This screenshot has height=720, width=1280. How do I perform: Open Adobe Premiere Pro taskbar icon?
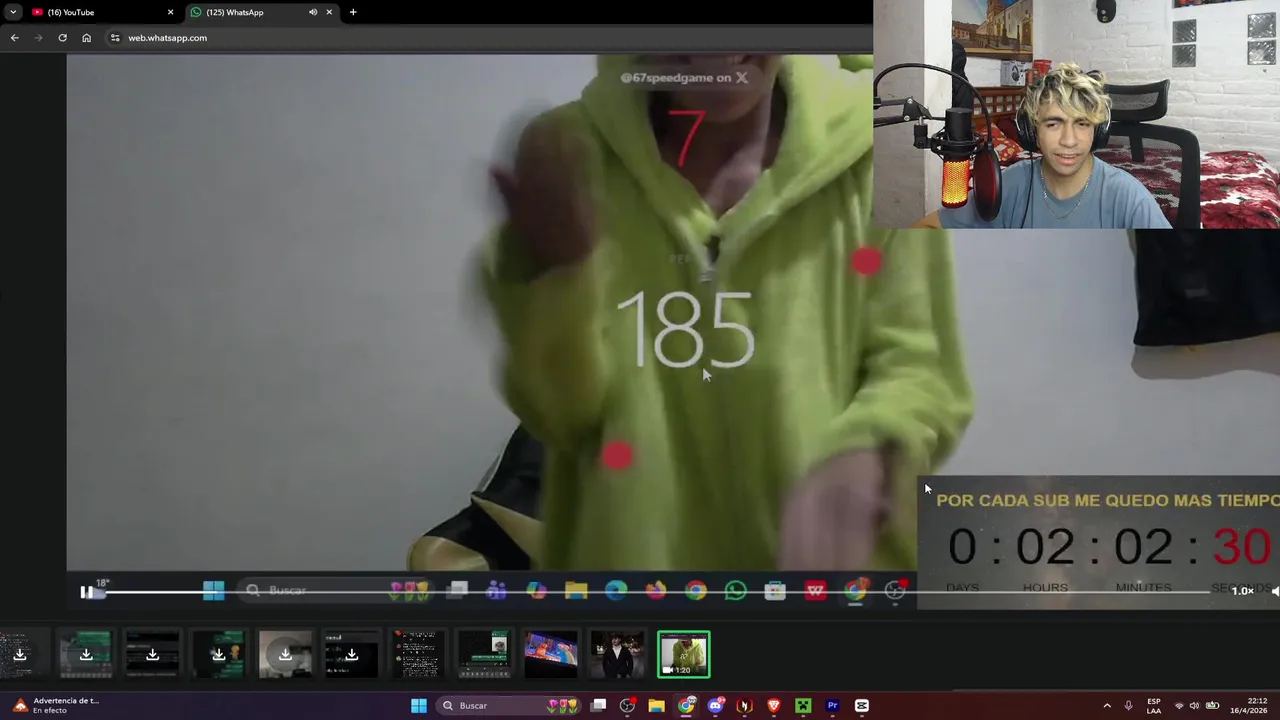pos(832,706)
